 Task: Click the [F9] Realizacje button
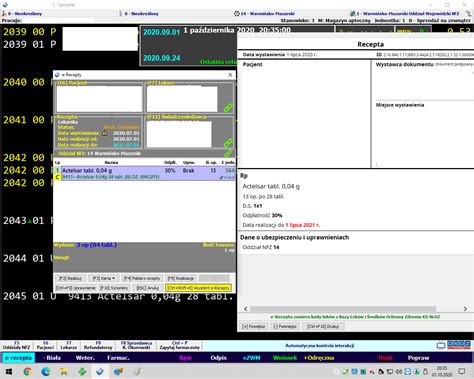click(x=181, y=278)
